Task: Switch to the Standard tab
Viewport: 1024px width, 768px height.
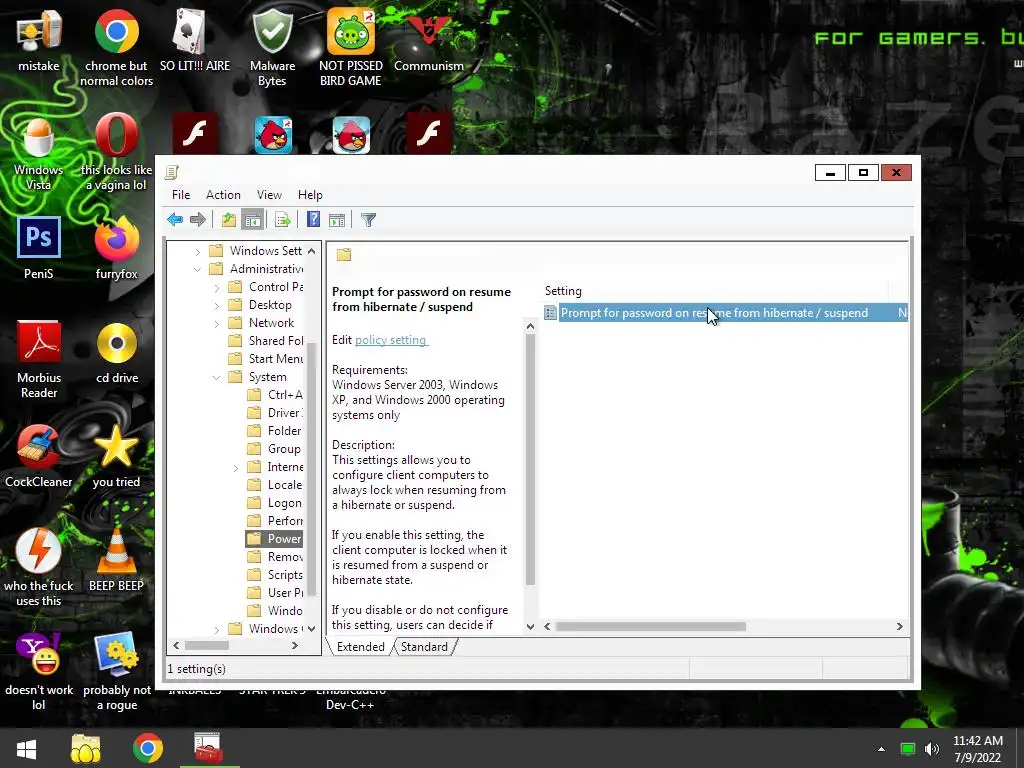Action: point(424,647)
